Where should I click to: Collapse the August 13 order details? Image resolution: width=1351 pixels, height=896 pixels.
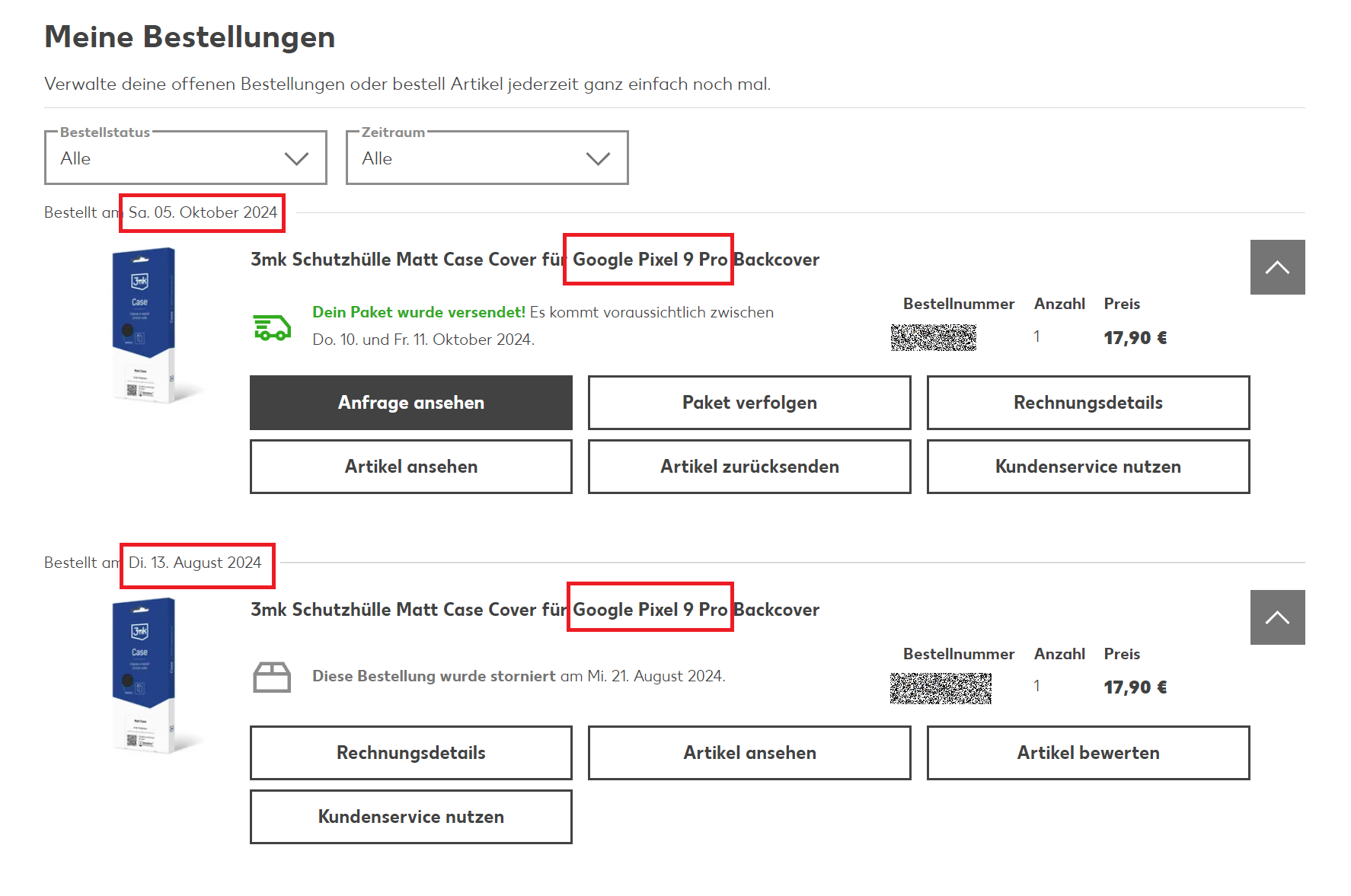(1276, 617)
